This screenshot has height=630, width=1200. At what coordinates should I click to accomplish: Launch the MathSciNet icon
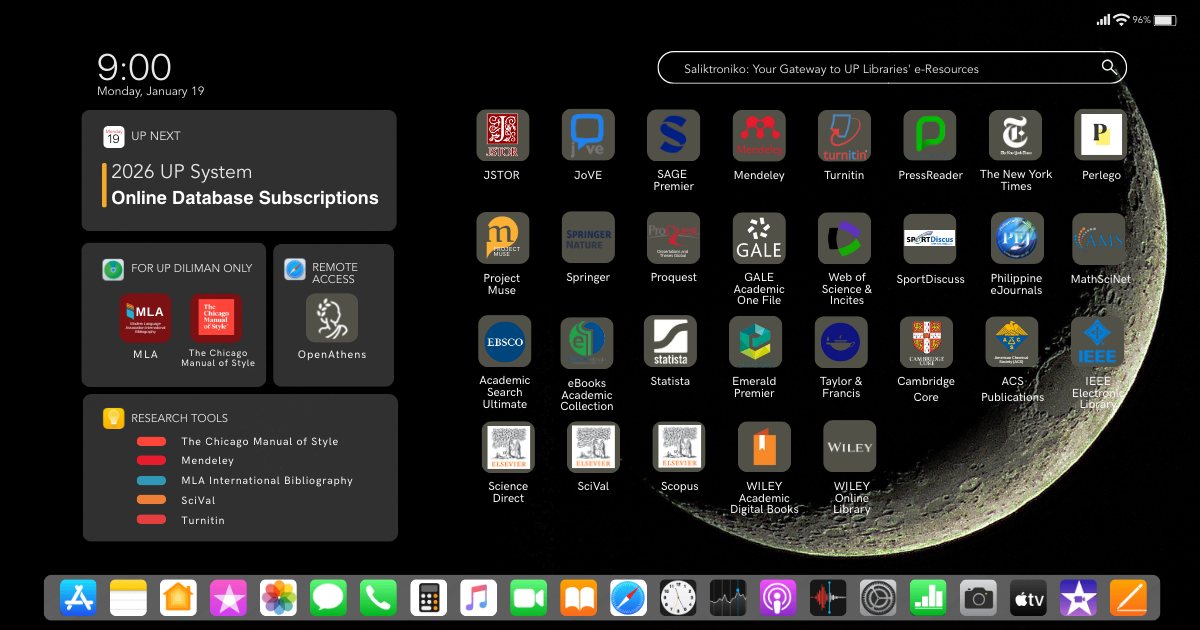pyautogui.click(x=1099, y=239)
